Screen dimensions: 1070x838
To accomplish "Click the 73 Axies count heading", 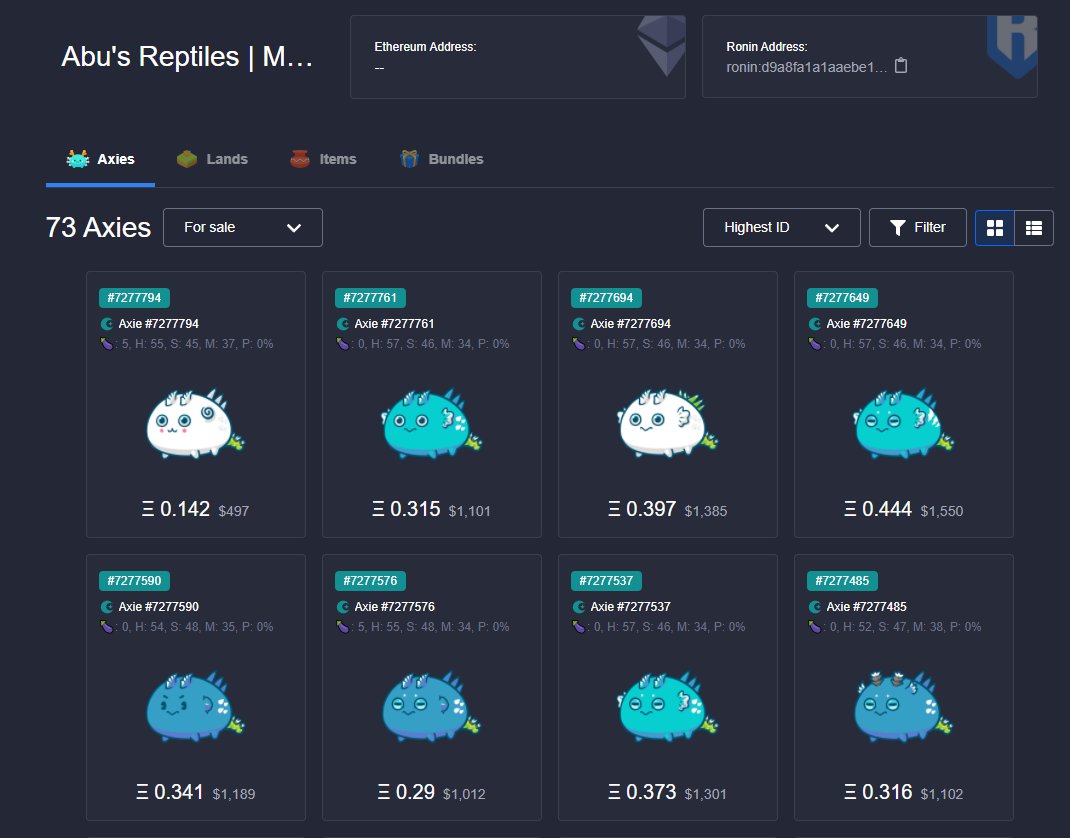I will (98, 227).
